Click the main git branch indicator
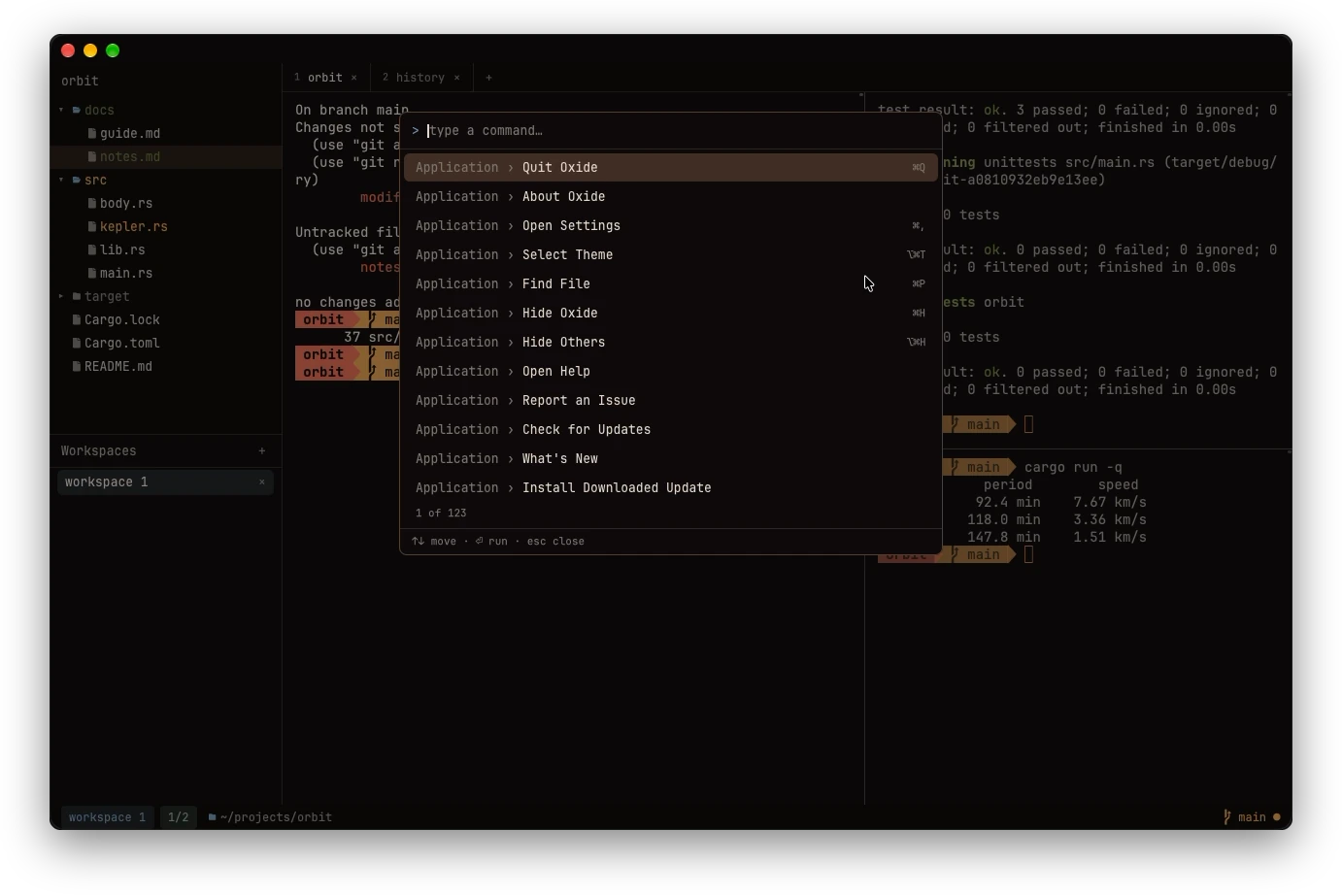1342x896 pixels. pos(1251,817)
